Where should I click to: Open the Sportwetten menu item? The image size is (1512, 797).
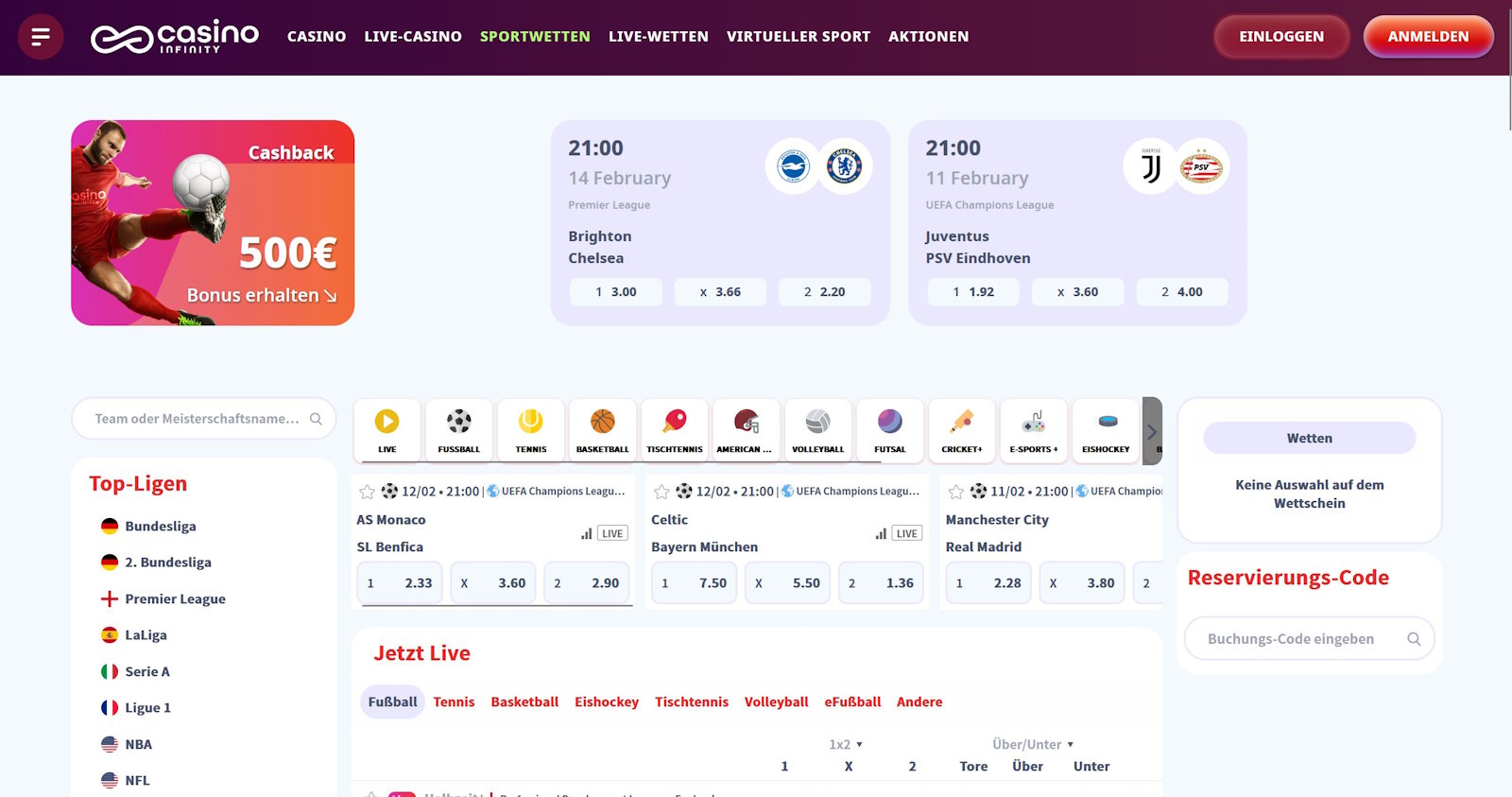[x=535, y=37]
